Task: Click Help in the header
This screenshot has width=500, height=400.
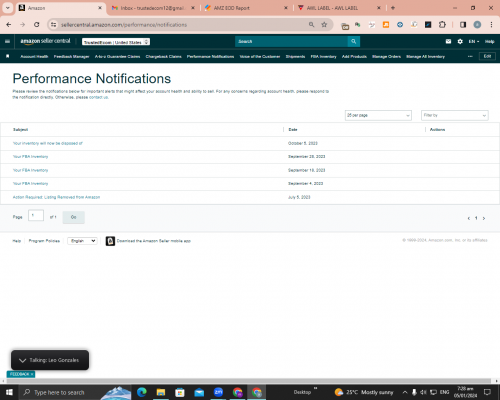Action: 489,41
